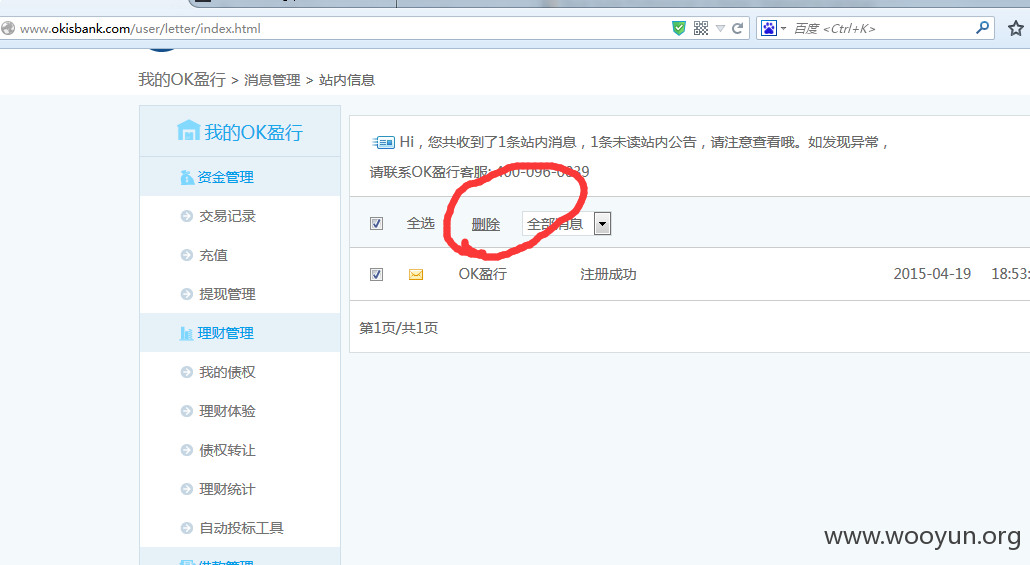Click the magnifier search icon
The width and height of the screenshot is (1030, 565).
pos(982,28)
